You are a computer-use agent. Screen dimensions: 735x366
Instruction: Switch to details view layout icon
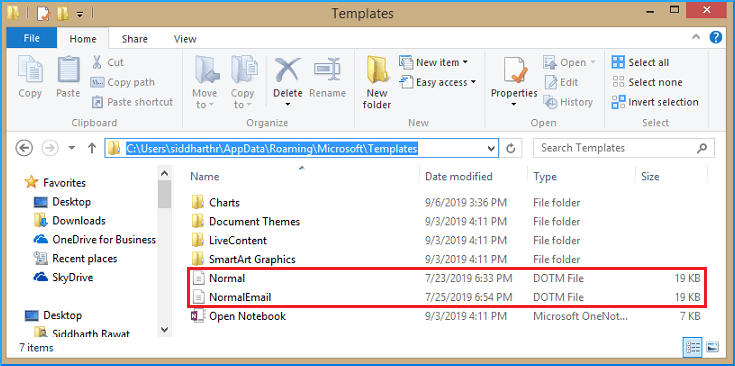[693, 347]
